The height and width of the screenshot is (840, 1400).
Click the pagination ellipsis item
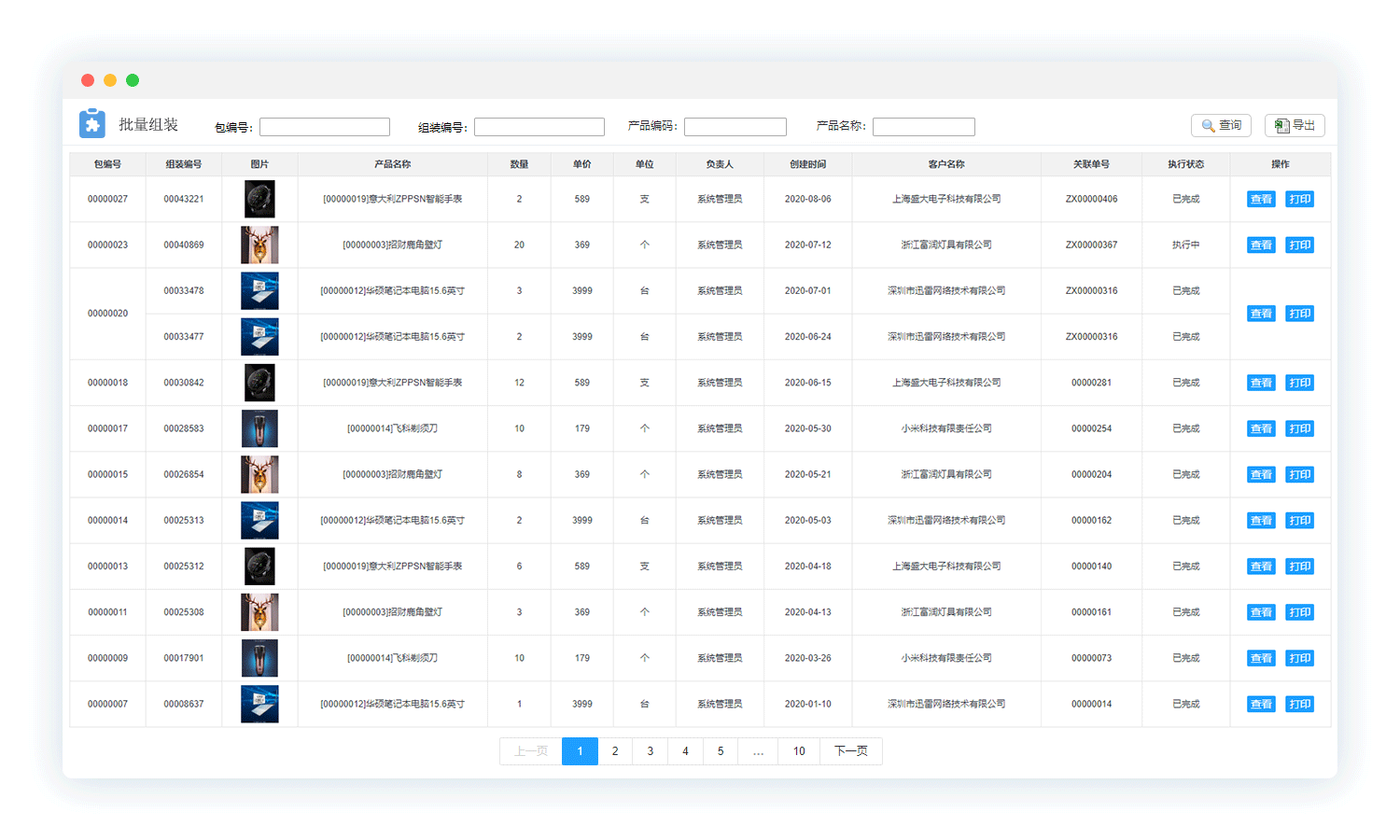click(x=758, y=751)
